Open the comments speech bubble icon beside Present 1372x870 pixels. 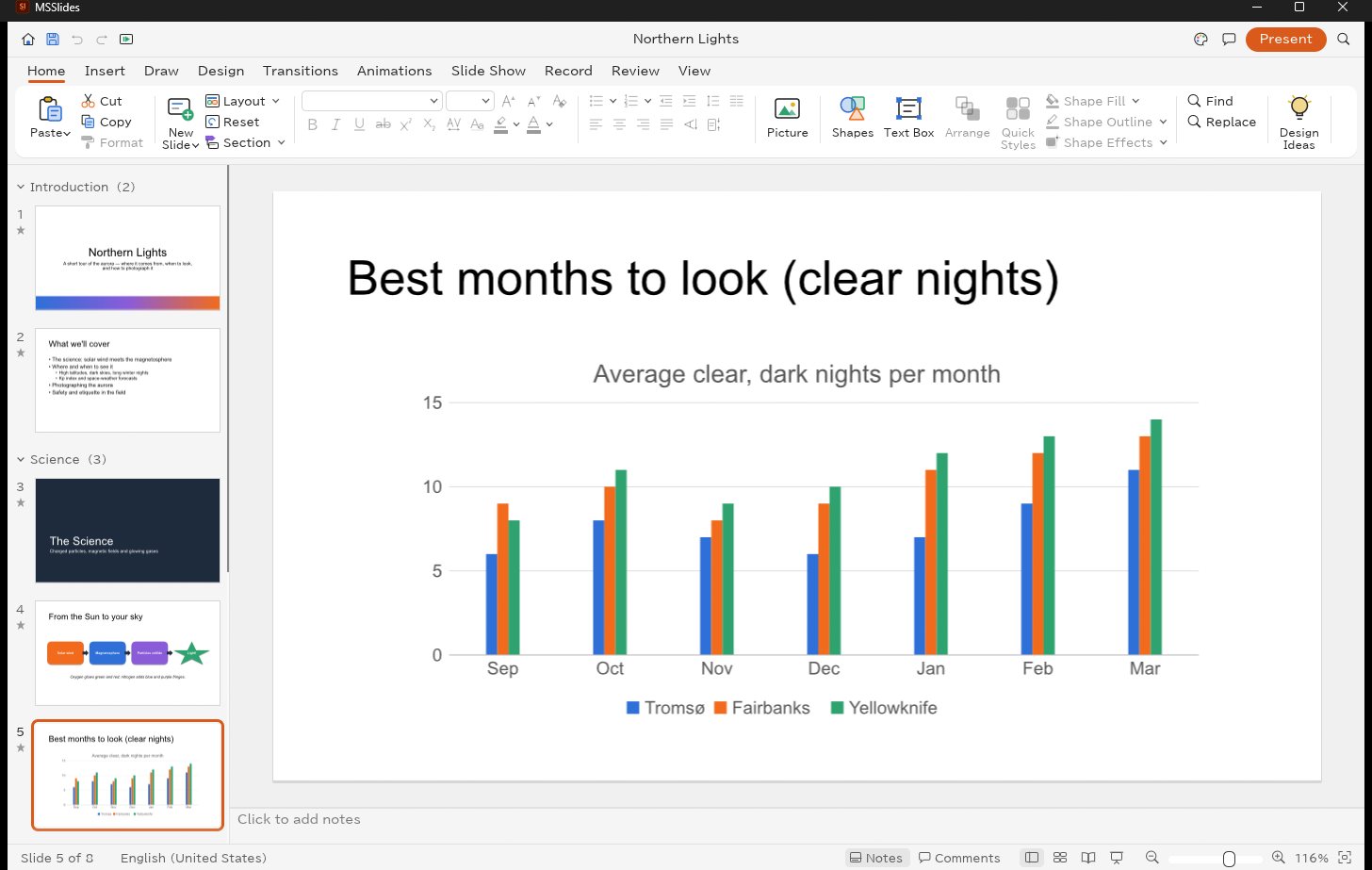(x=1229, y=40)
